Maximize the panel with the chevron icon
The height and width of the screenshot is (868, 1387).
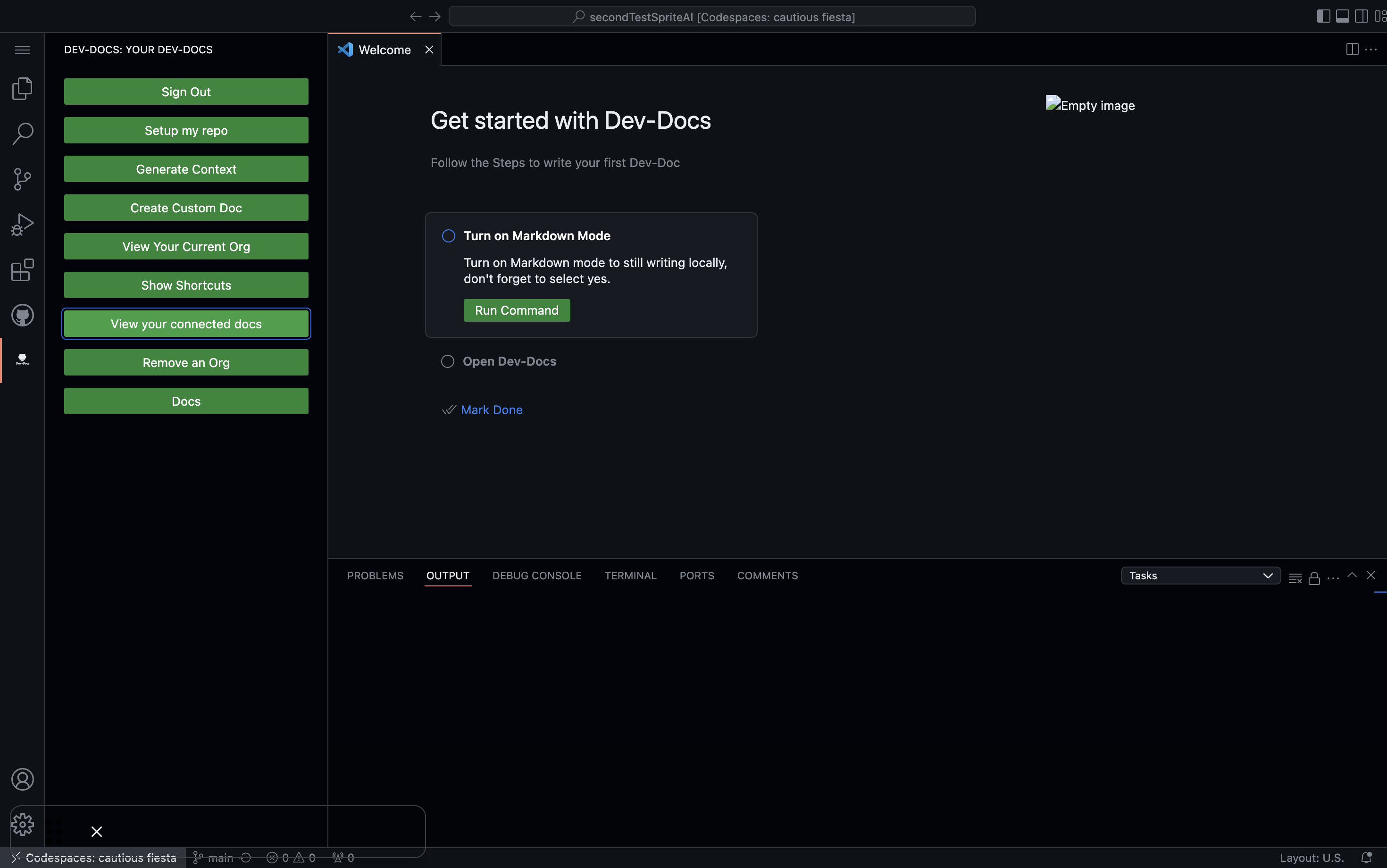tap(1352, 575)
